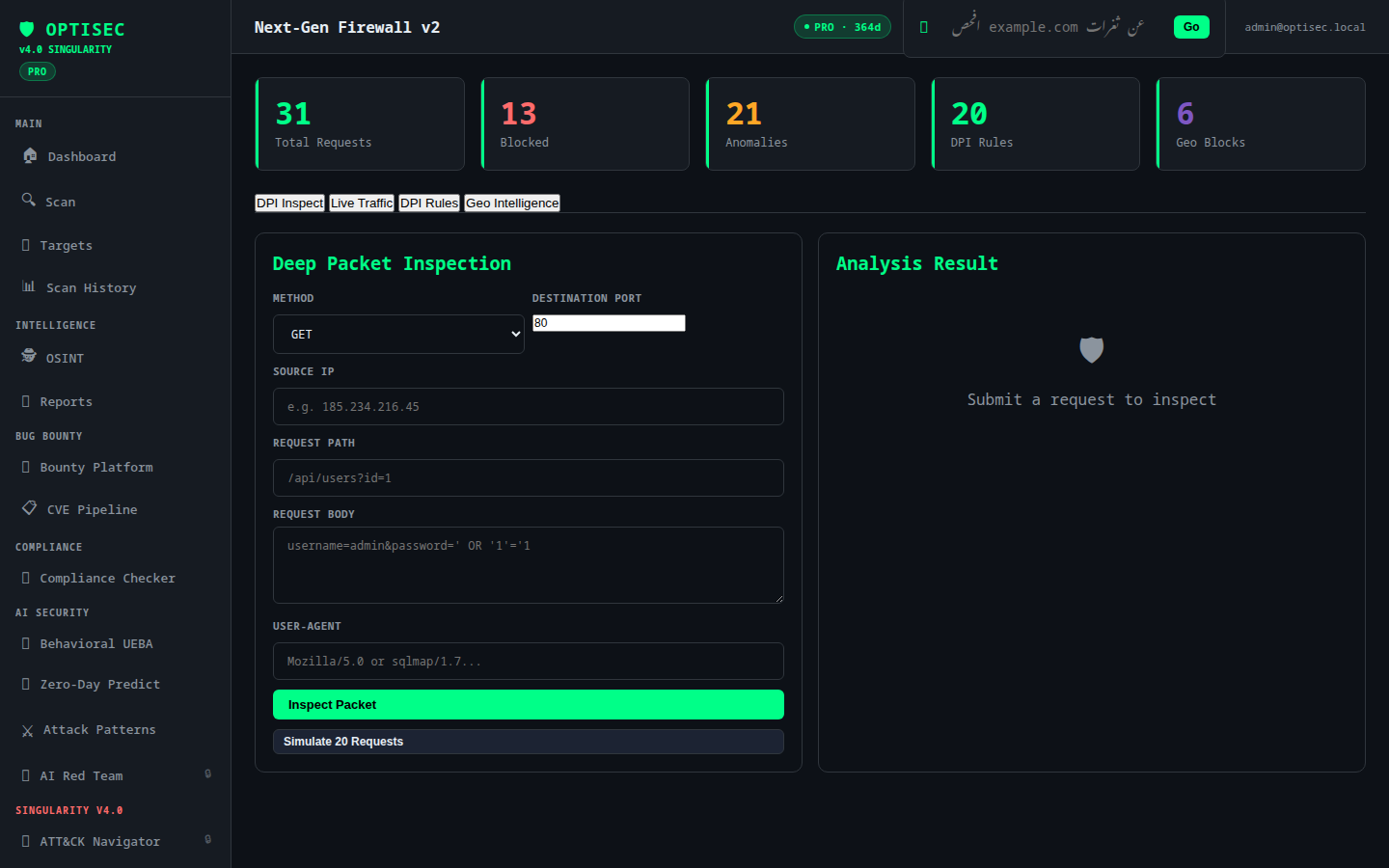The image size is (1389, 868).
Task: Click the Reports sidebar icon
Action: point(26,401)
